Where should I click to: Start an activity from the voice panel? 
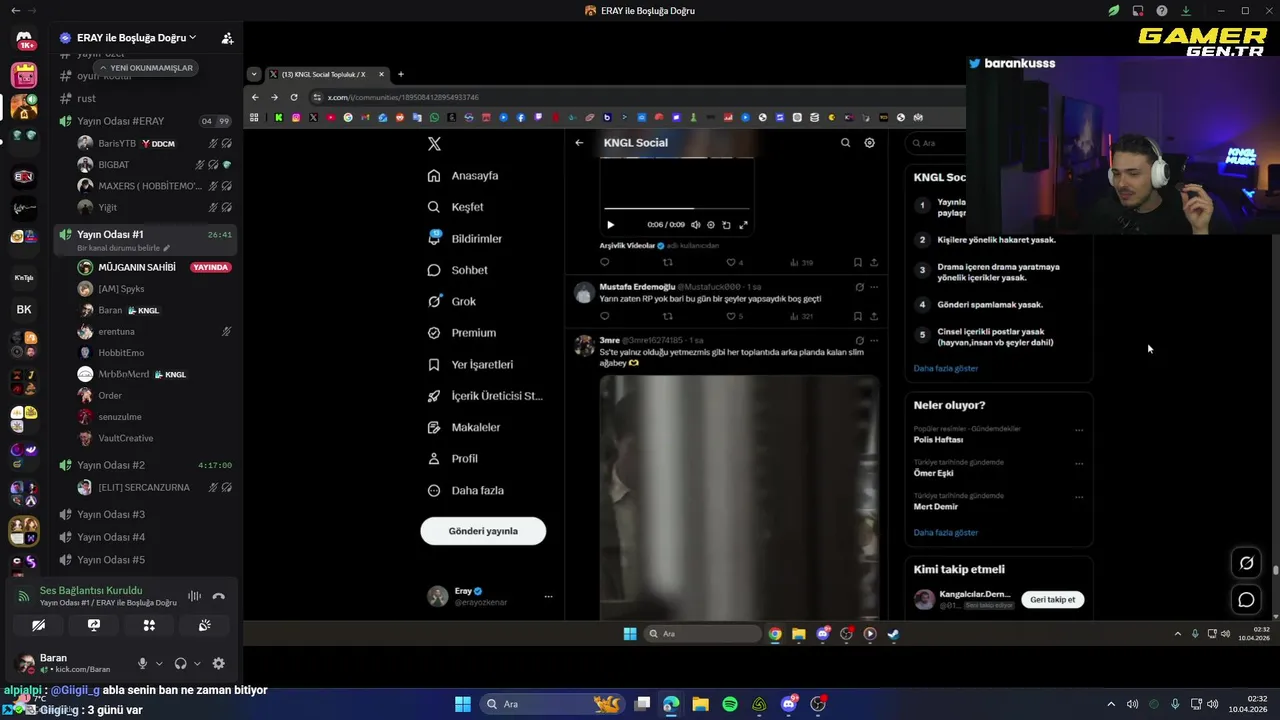click(149, 625)
